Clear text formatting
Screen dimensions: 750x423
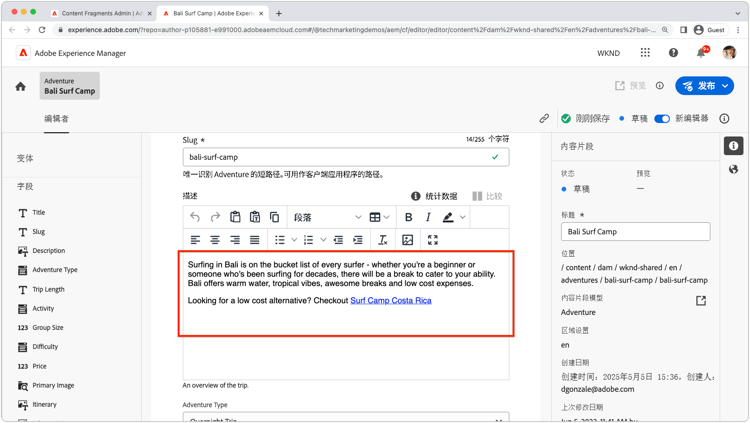click(x=383, y=240)
